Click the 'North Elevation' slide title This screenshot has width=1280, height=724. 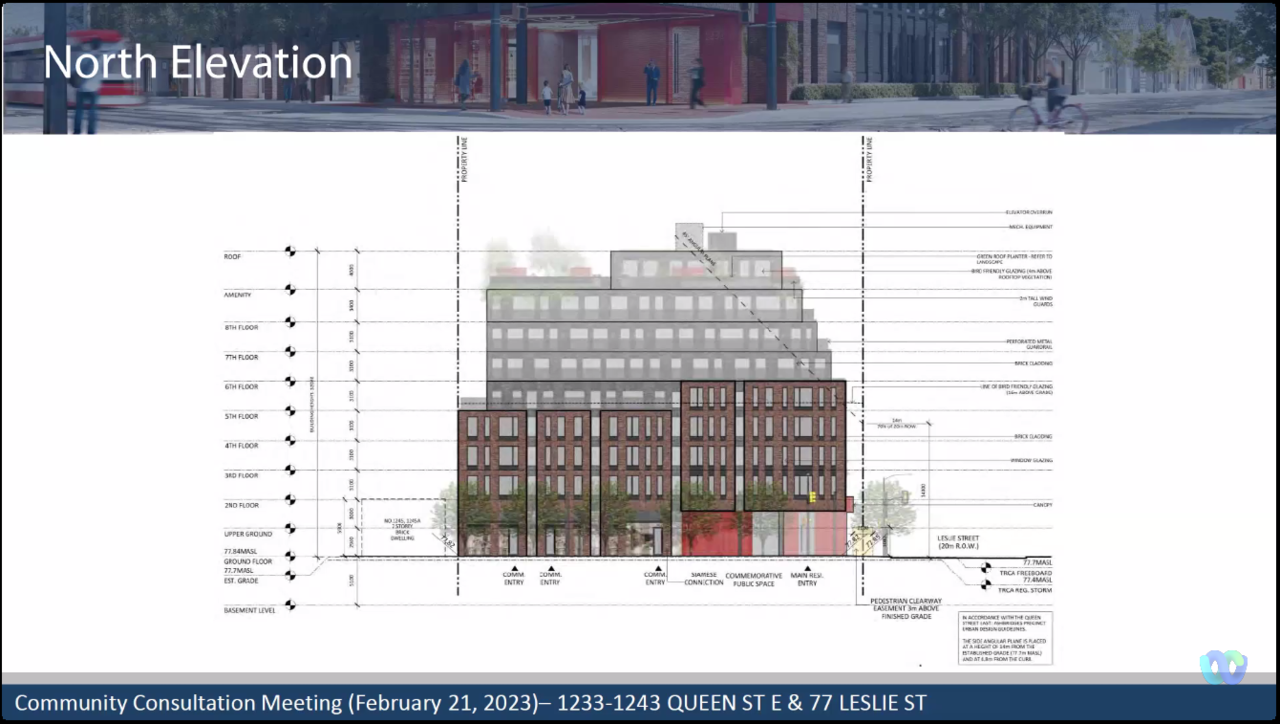click(x=198, y=63)
